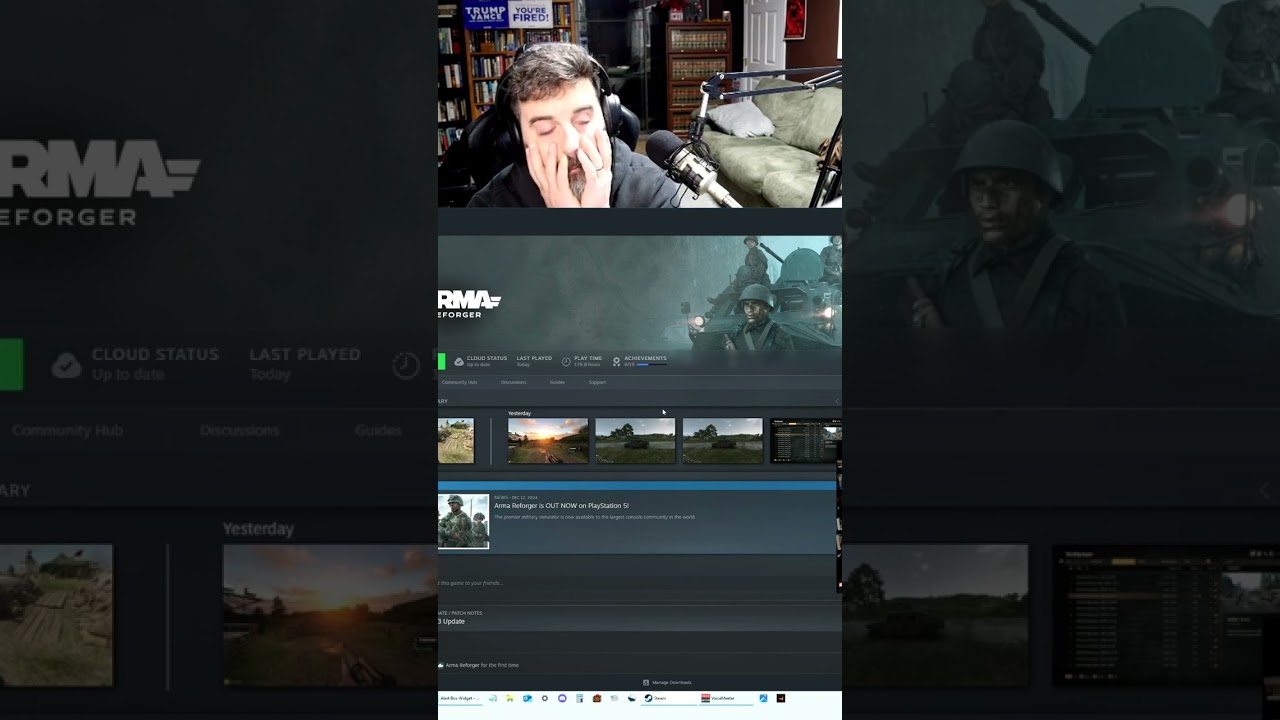Viewport: 1280px width, 720px height.
Task: Collapse the activity section chevron
Action: pos(837,401)
